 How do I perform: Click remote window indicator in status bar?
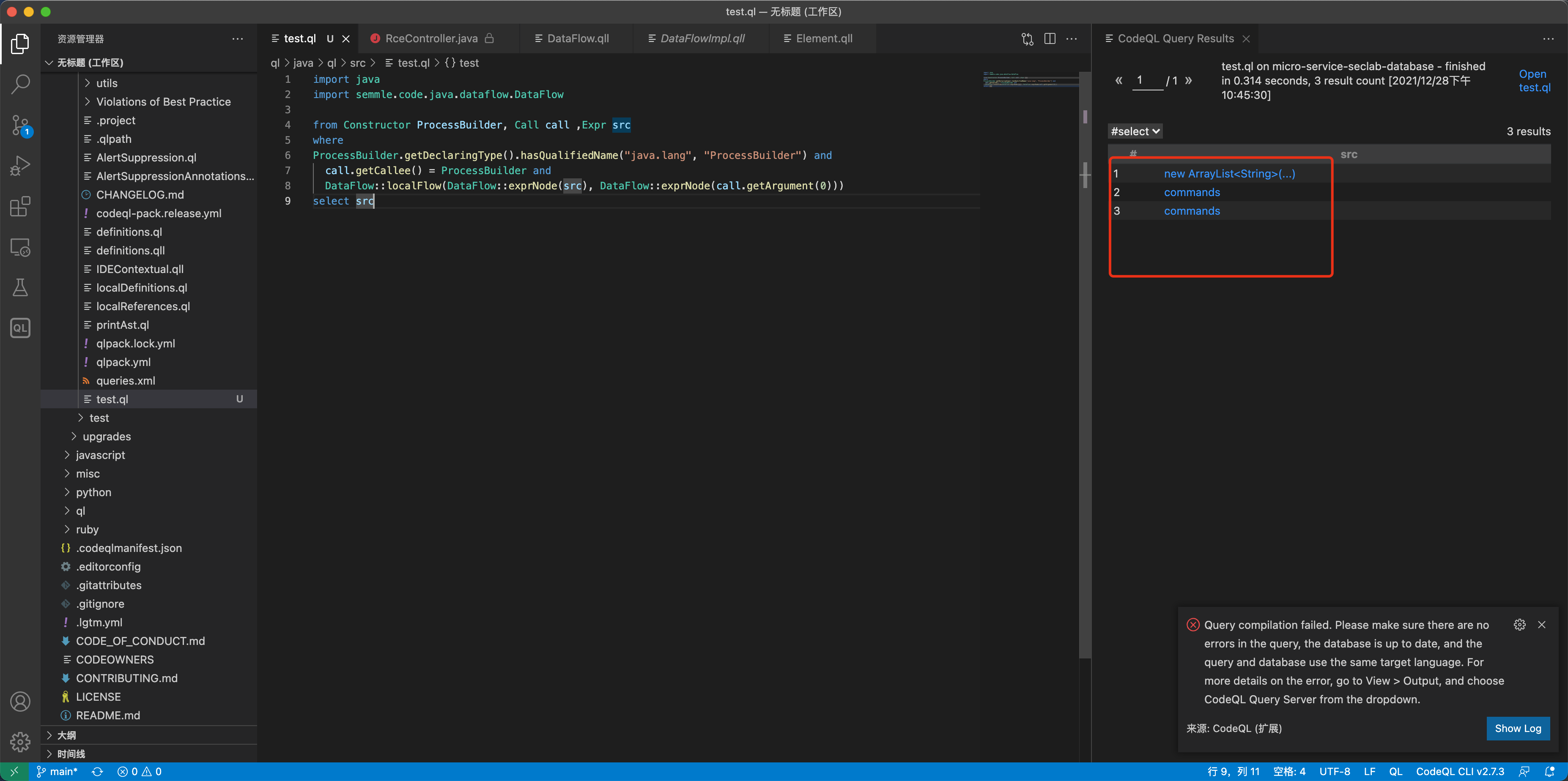pos(14,771)
